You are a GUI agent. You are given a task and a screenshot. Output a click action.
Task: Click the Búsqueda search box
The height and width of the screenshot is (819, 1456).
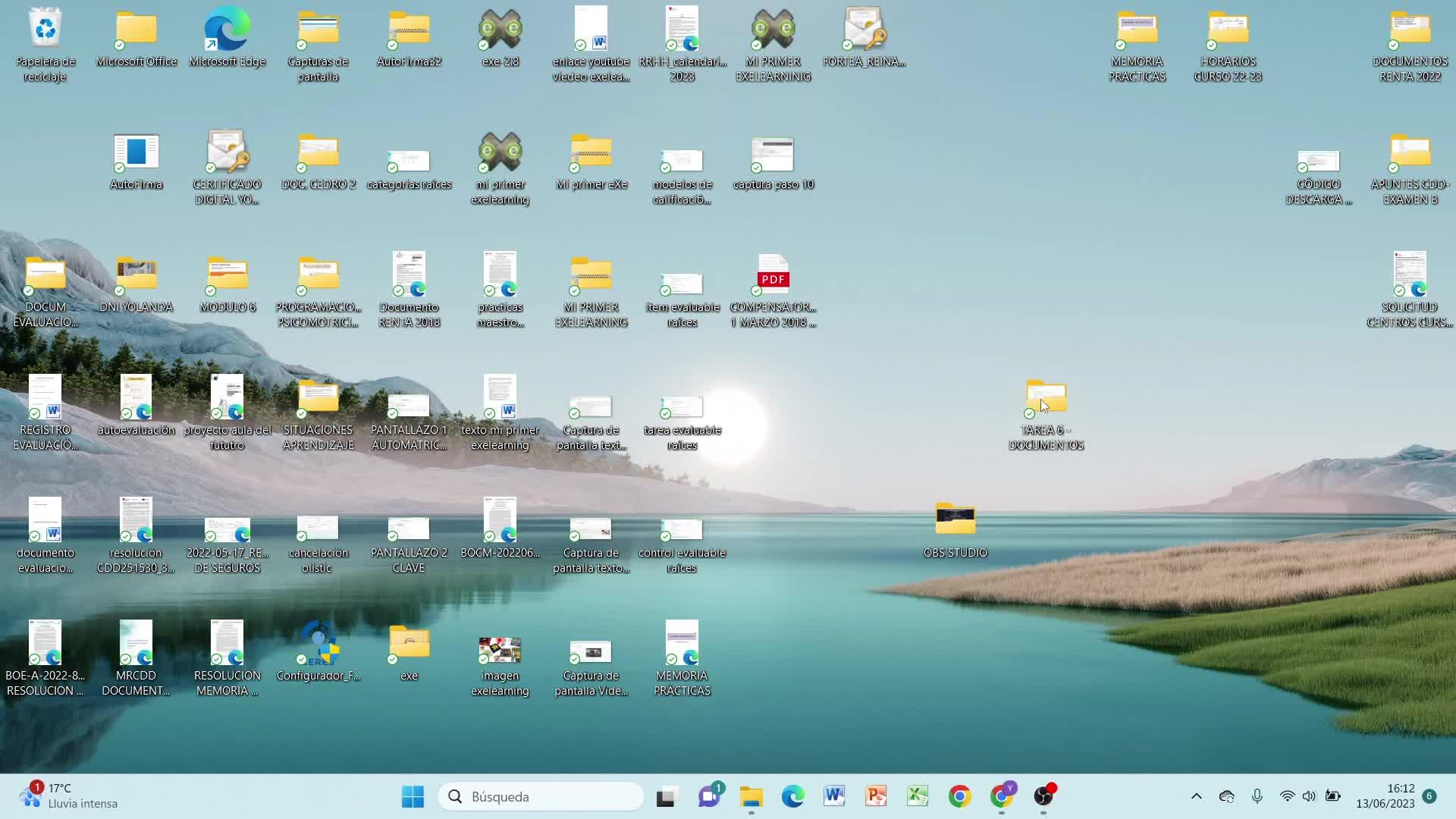(x=541, y=796)
